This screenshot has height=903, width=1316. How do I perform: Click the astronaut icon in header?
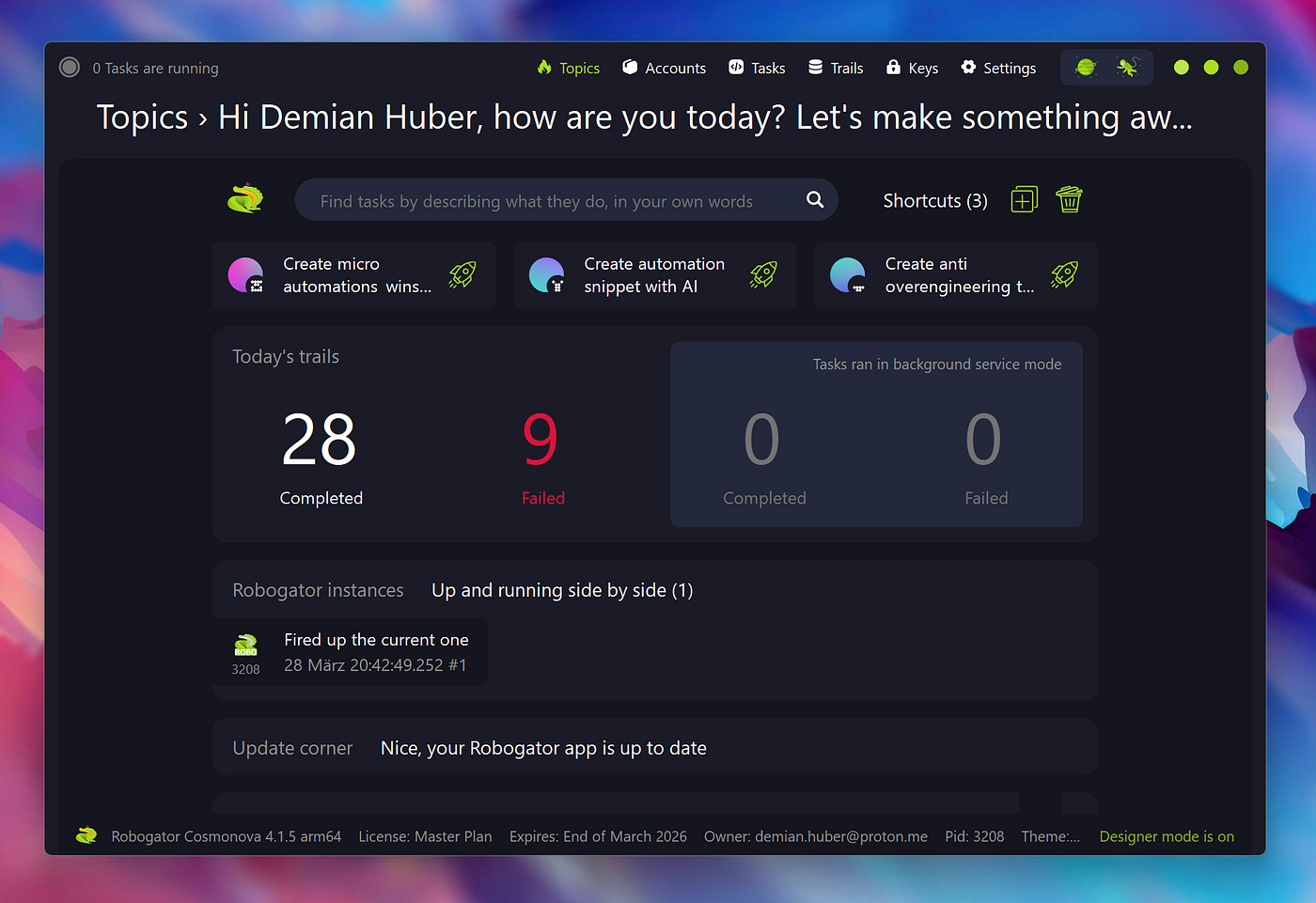(1127, 68)
